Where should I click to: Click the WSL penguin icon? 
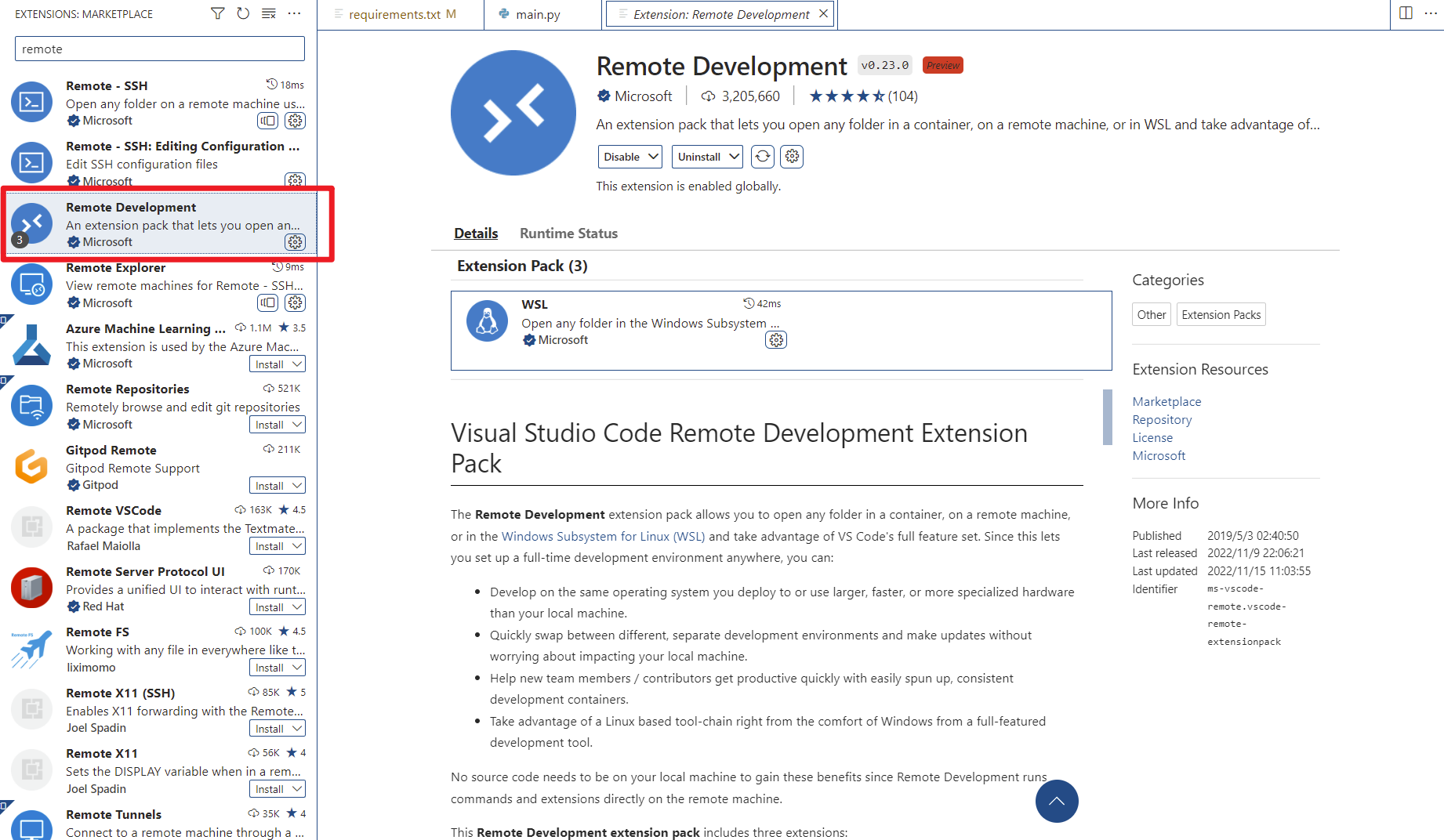[487, 321]
